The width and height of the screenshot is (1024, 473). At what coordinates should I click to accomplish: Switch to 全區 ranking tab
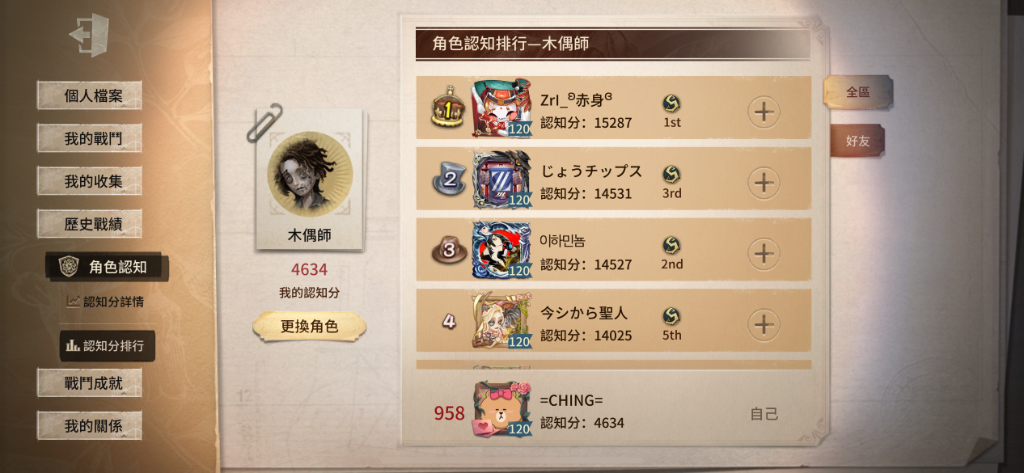[857, 92]
